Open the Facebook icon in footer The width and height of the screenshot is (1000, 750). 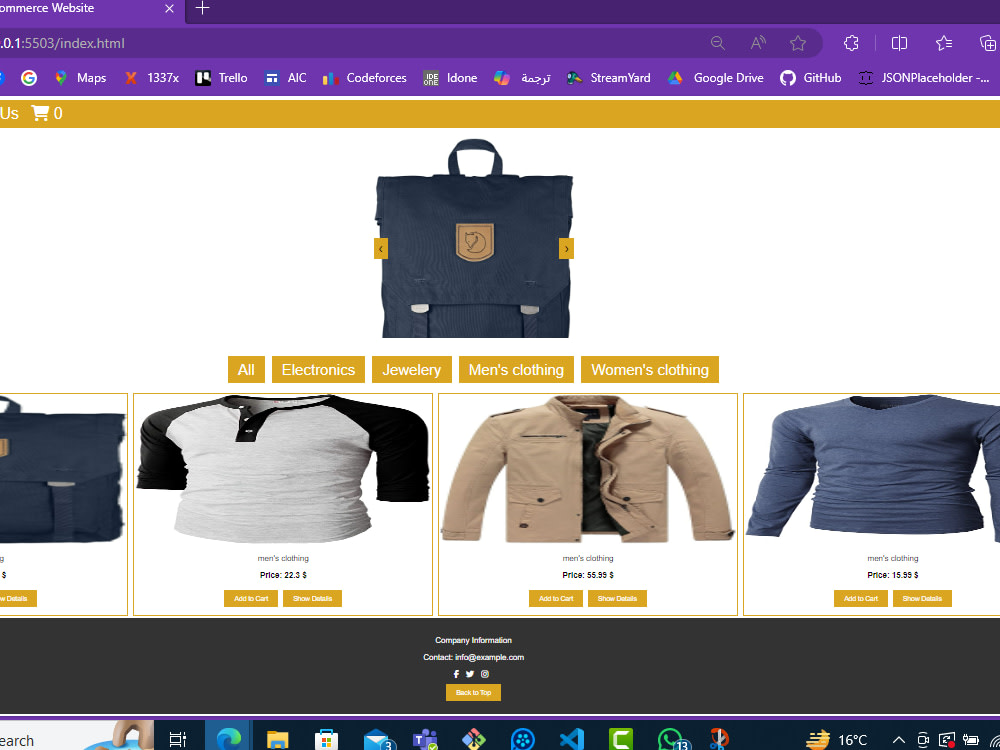tap(456, 674)
